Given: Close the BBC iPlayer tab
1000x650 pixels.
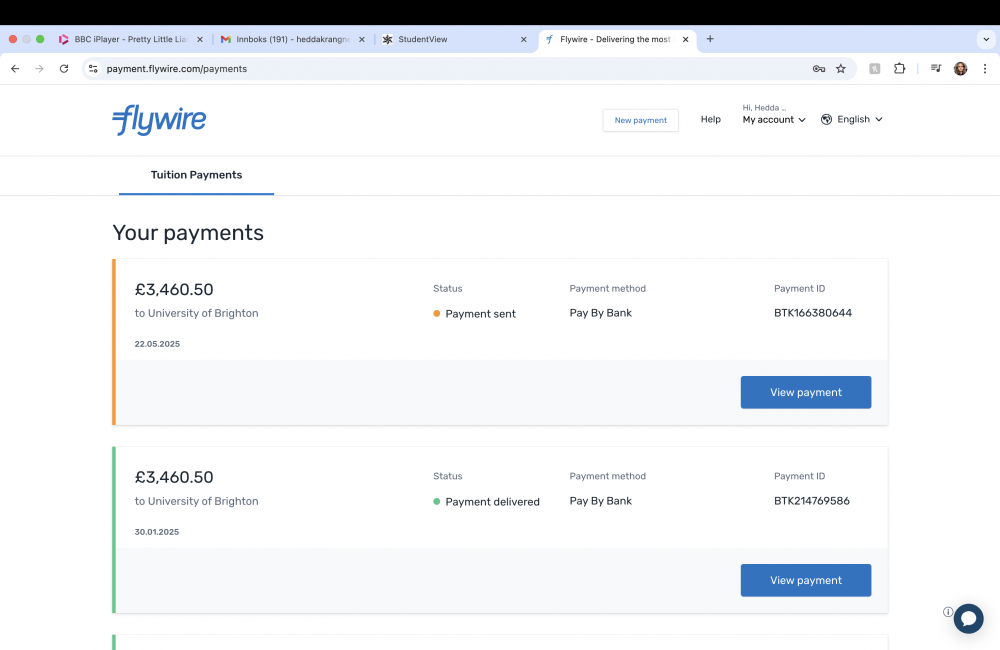Looking at the screenshot, I should 200,40.
